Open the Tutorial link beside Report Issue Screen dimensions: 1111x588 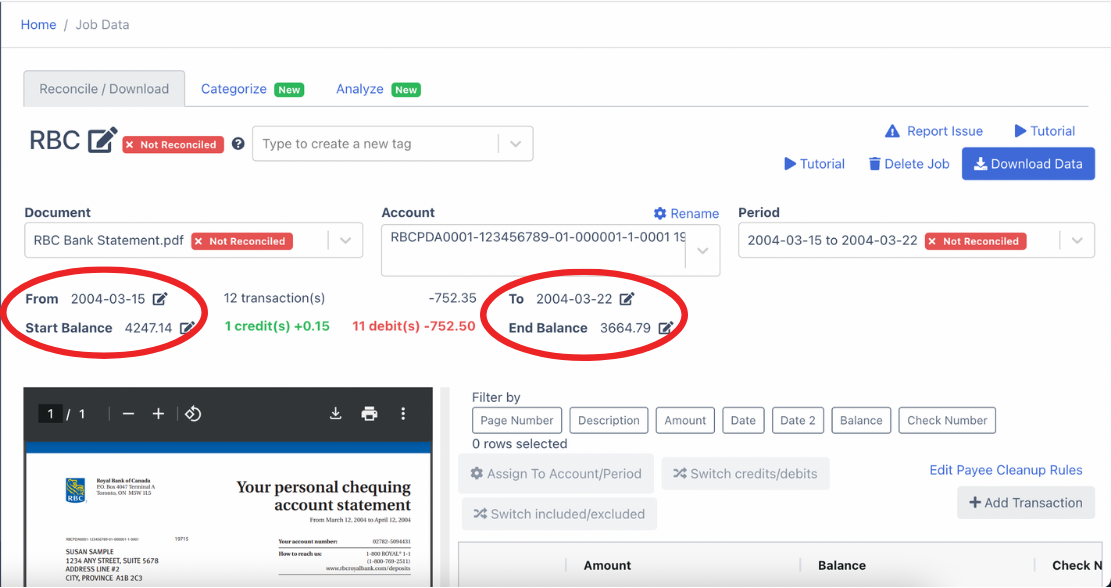1044,131
